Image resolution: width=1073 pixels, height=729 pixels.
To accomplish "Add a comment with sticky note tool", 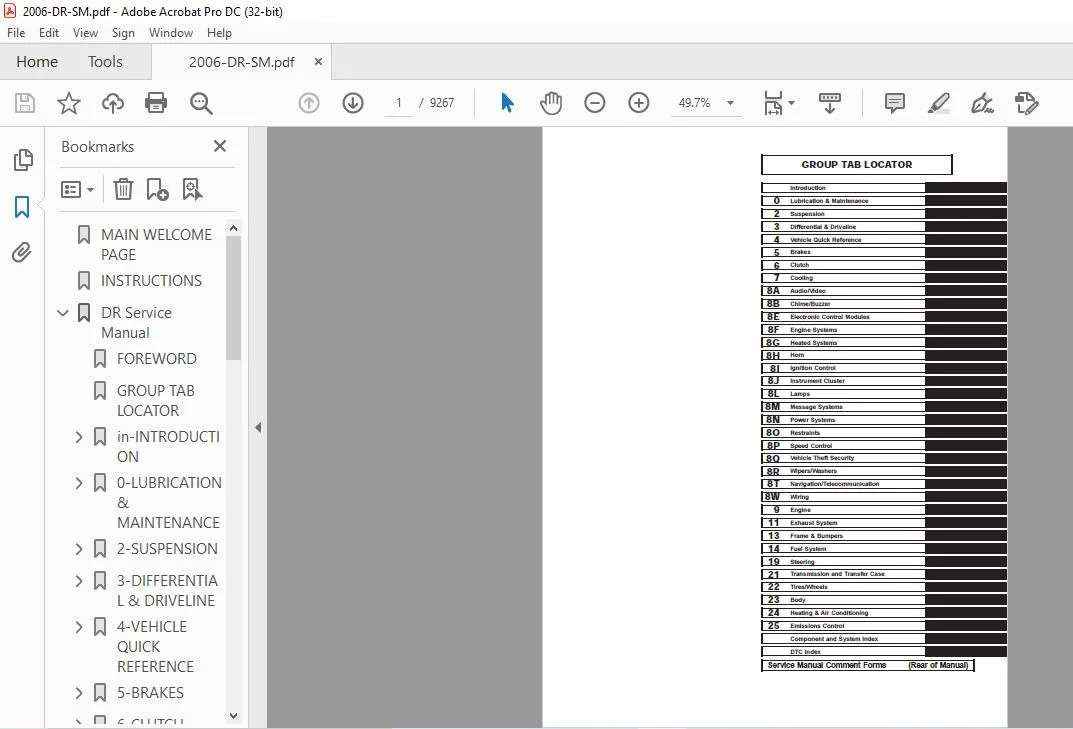I will click(x=894, y=103).
